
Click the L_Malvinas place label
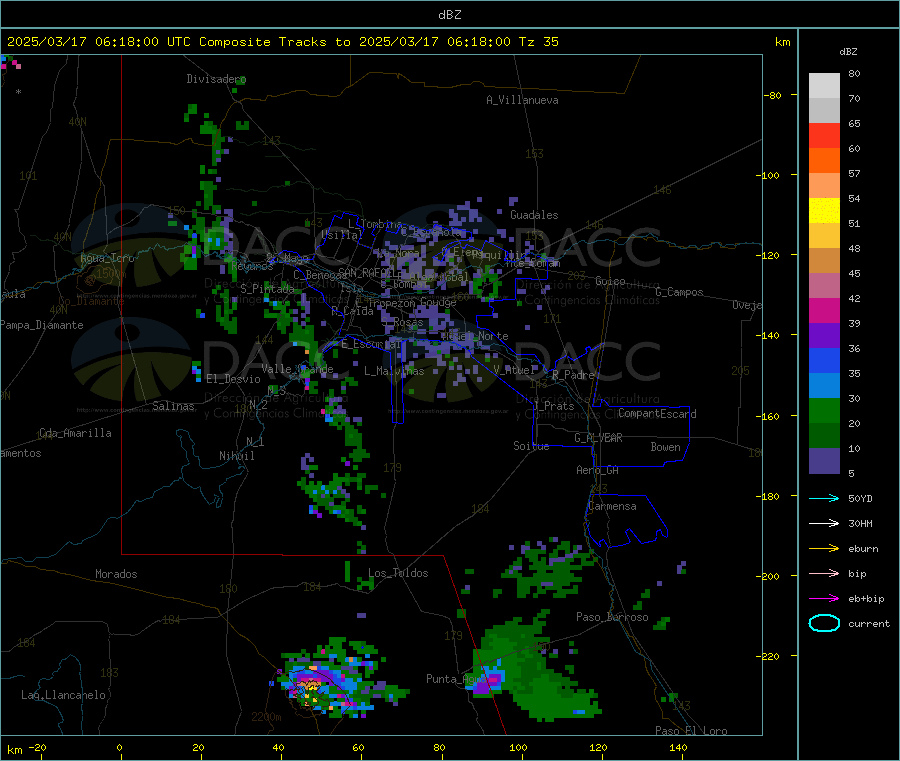(394, 371)
